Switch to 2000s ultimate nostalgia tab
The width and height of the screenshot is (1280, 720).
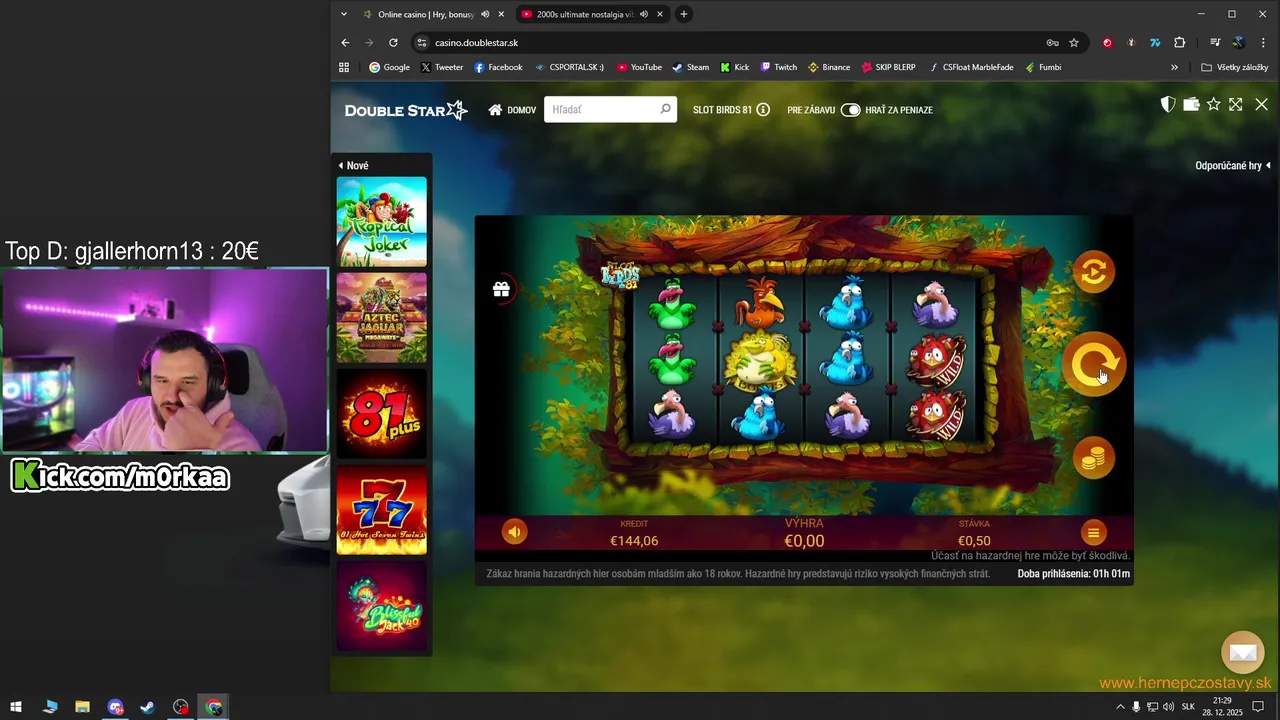tap(583, 14)
